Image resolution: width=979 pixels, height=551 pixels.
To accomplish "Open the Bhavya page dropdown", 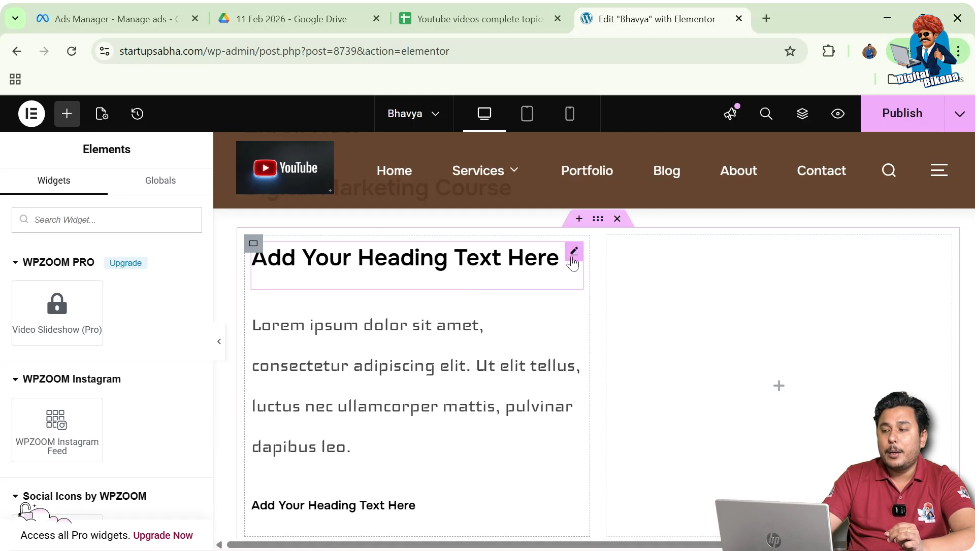I will (x=413, y=114).
